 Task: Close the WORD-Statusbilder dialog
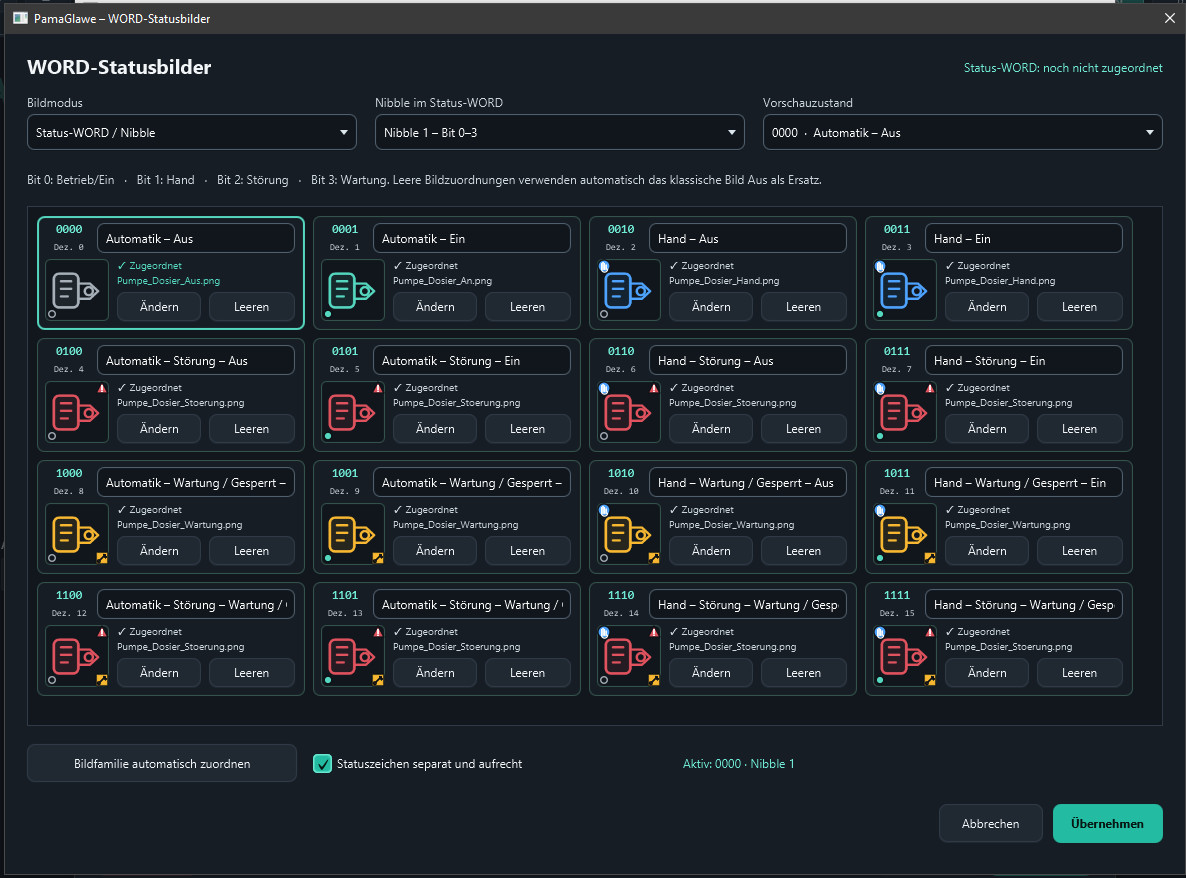[1169, 18]
